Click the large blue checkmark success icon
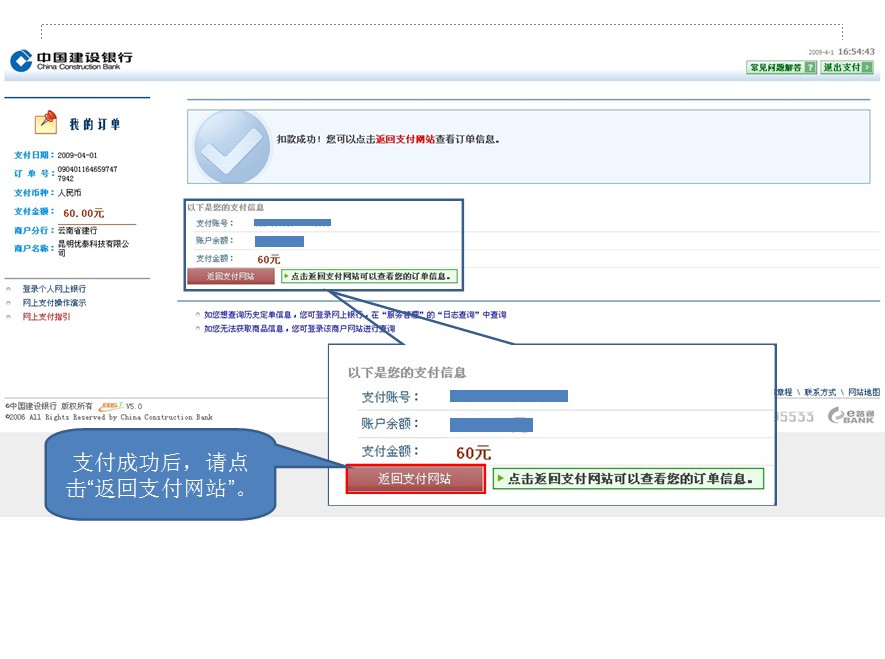The width and height of the screenshot is (885, 659). point(232,147)
